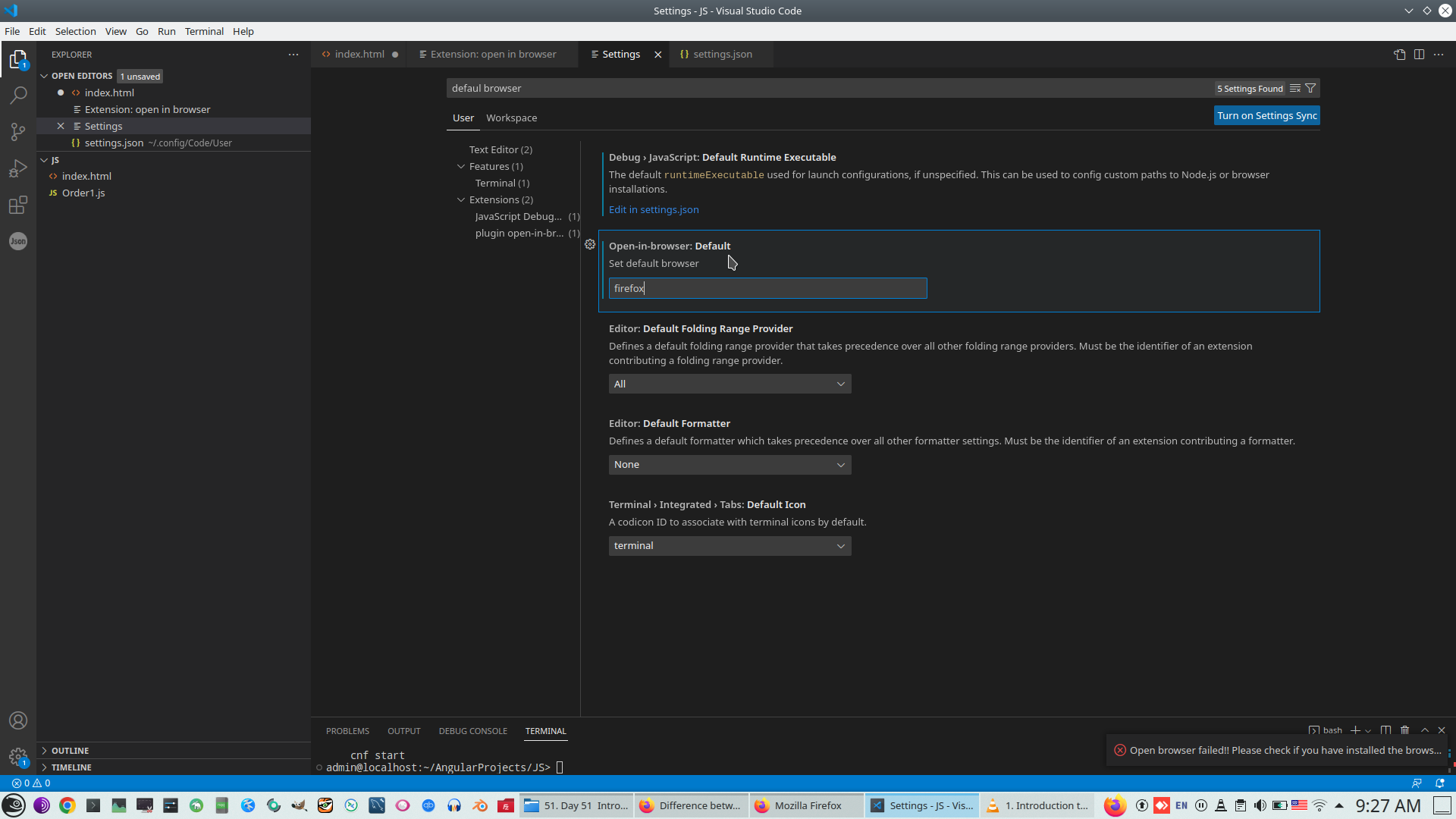Open the Extensions view
Viewport: 1456px width, 819px height.
18,205
